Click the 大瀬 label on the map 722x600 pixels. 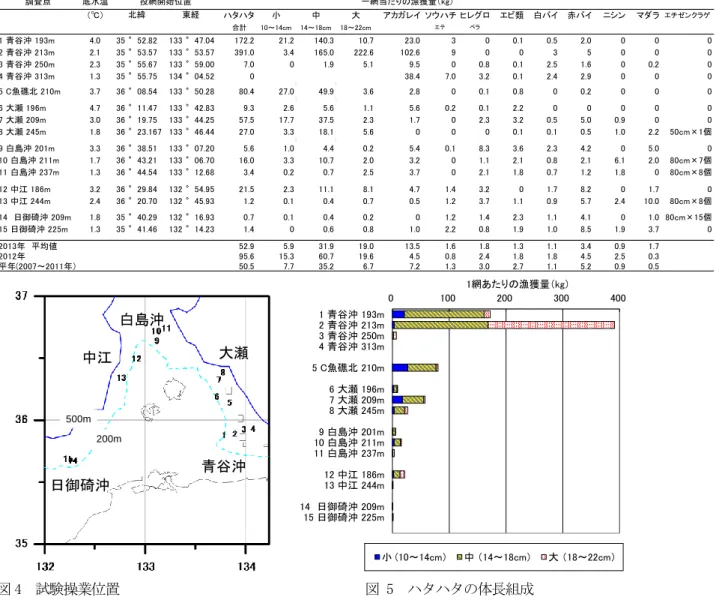(x=233, y=353)
